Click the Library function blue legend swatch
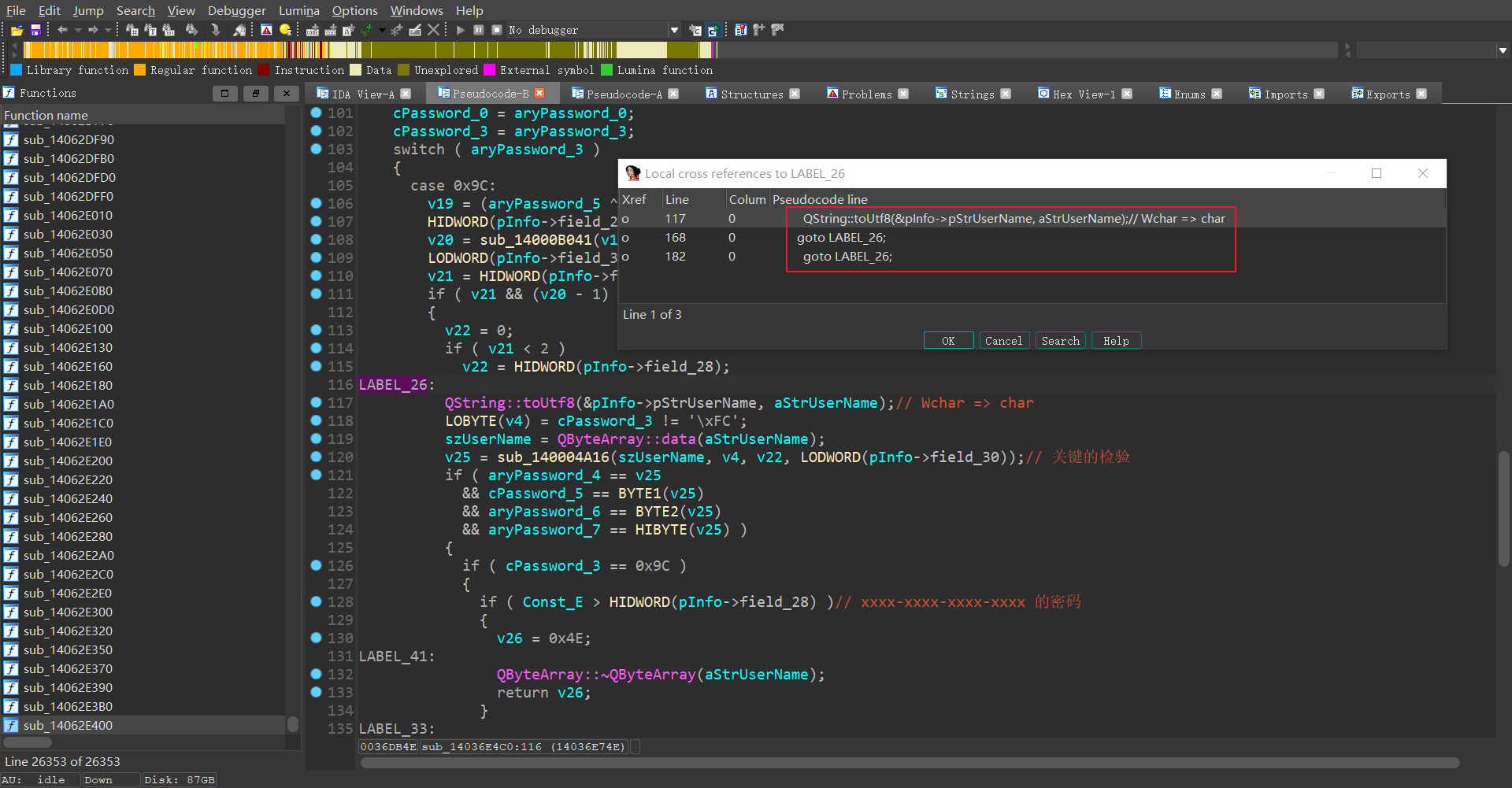1512x788 pixels. coord(16,70)
